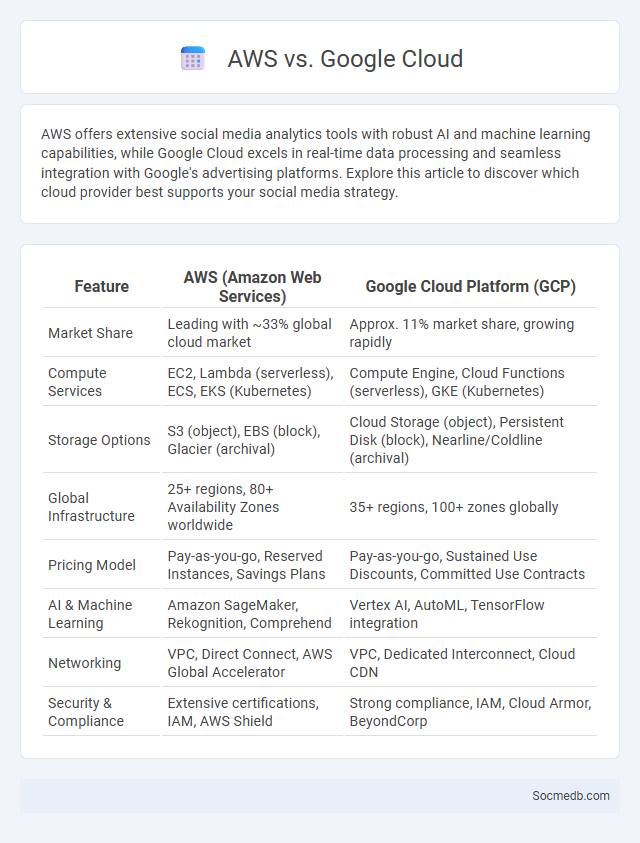640x843 pixels.
Task: Select the 'Networking' row label
Action: (x=84, y=663)
